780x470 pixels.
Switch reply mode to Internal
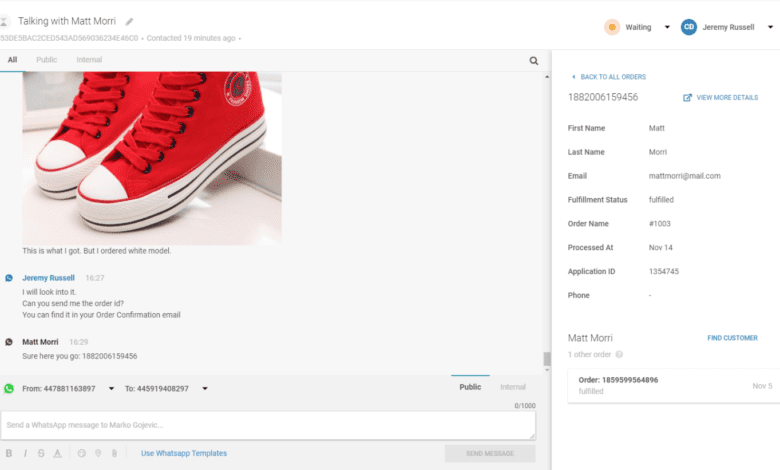(x=513, y=387)
